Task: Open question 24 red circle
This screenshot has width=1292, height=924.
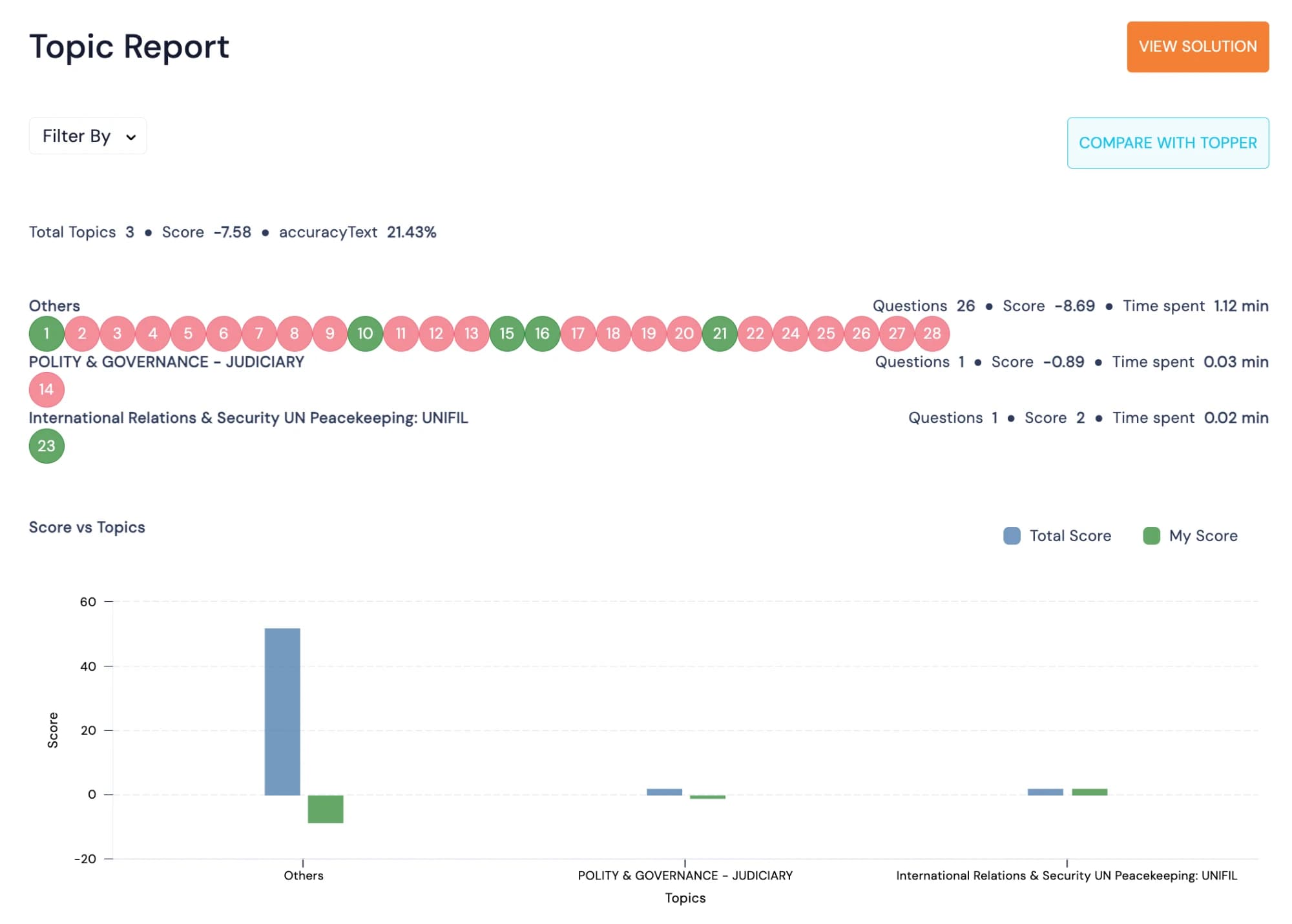Action: coord(791,333)
